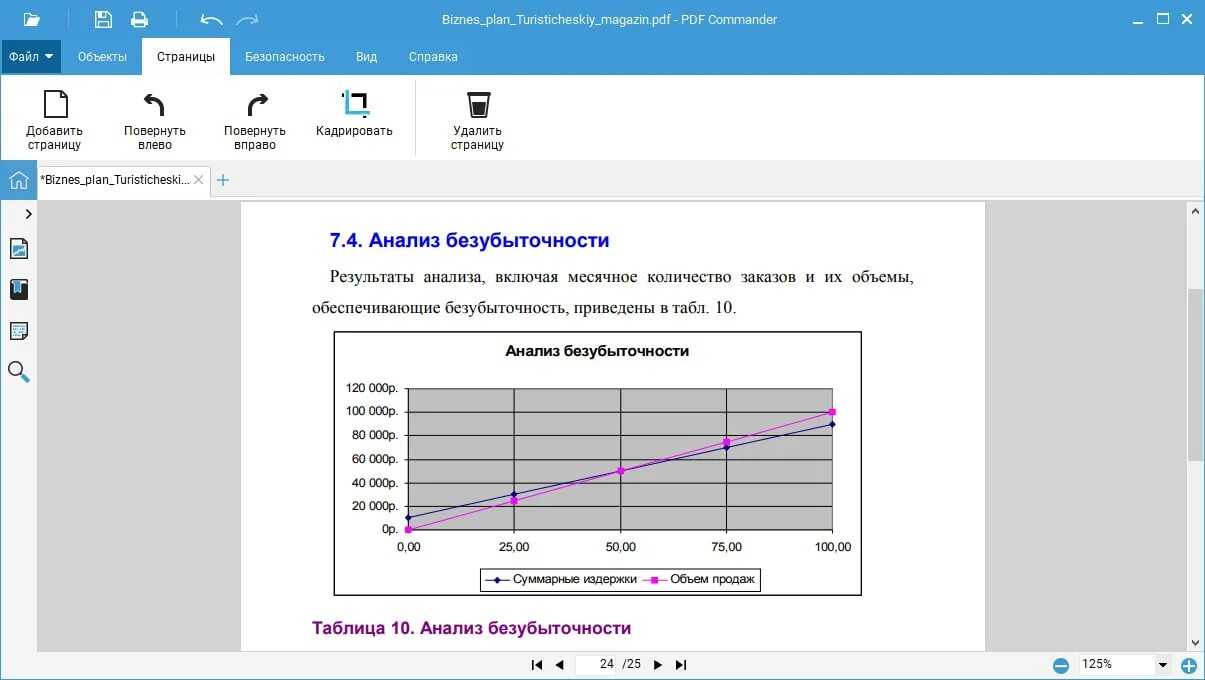Rotate page left with Повернуть влево
The height and width of the screenshot is (680, 1205).
(x=155, y=119)
